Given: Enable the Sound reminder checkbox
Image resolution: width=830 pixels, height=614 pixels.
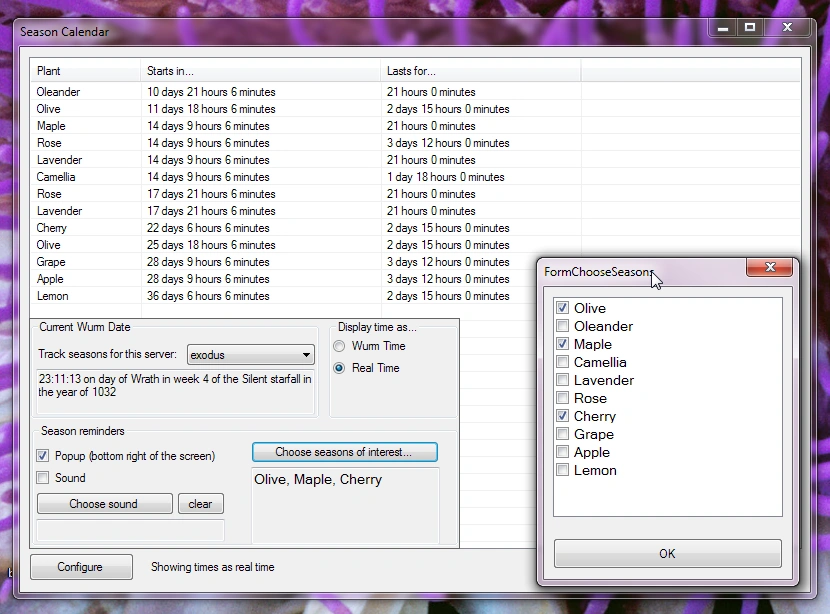Looking at the screenshot, I should tap(42, 477).
